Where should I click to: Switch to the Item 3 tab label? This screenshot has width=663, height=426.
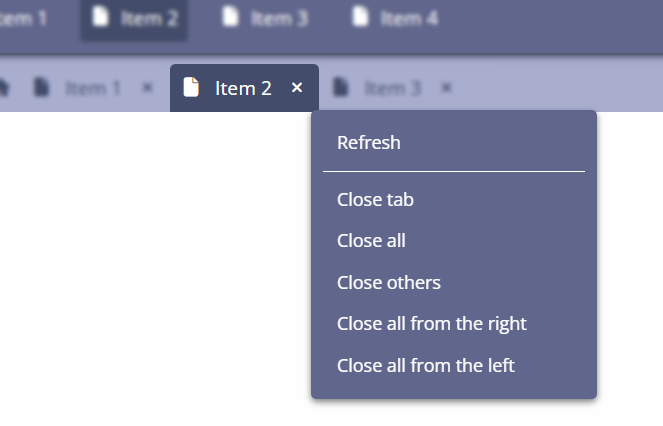392,88
